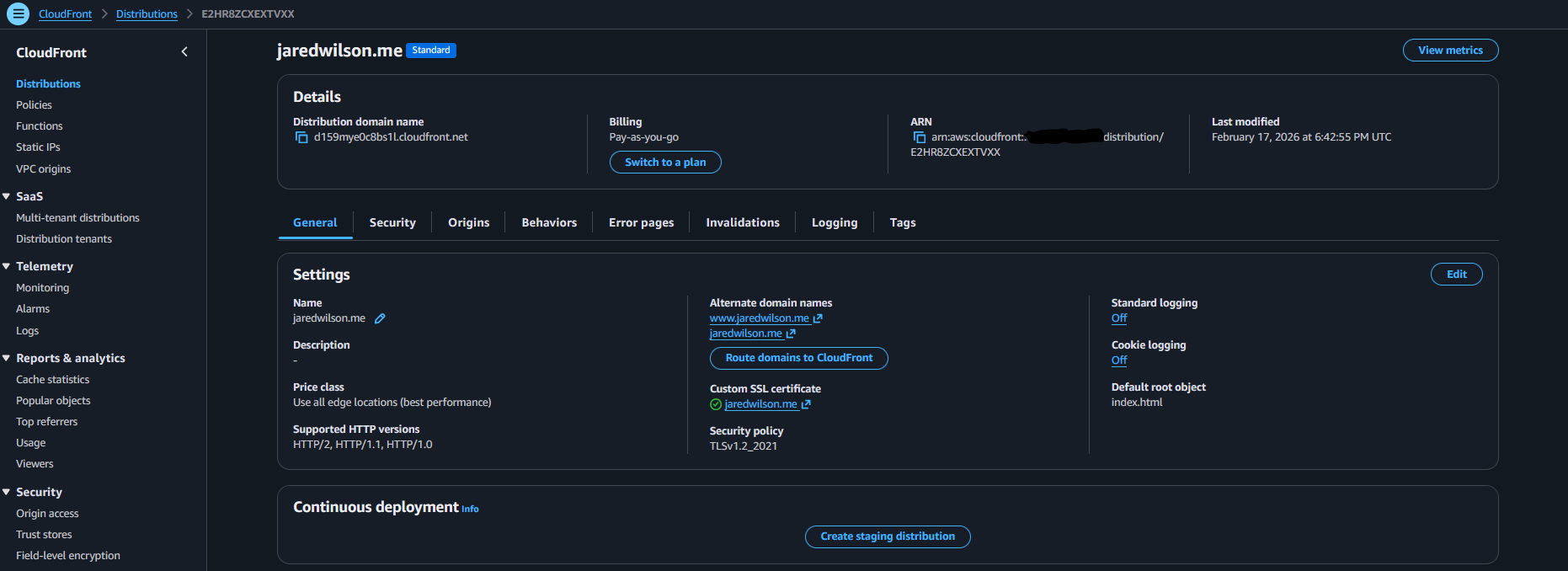Open VPC origins in the sidebar
Viewport: 1568px width, 571px height.
(x=43, y=169)
